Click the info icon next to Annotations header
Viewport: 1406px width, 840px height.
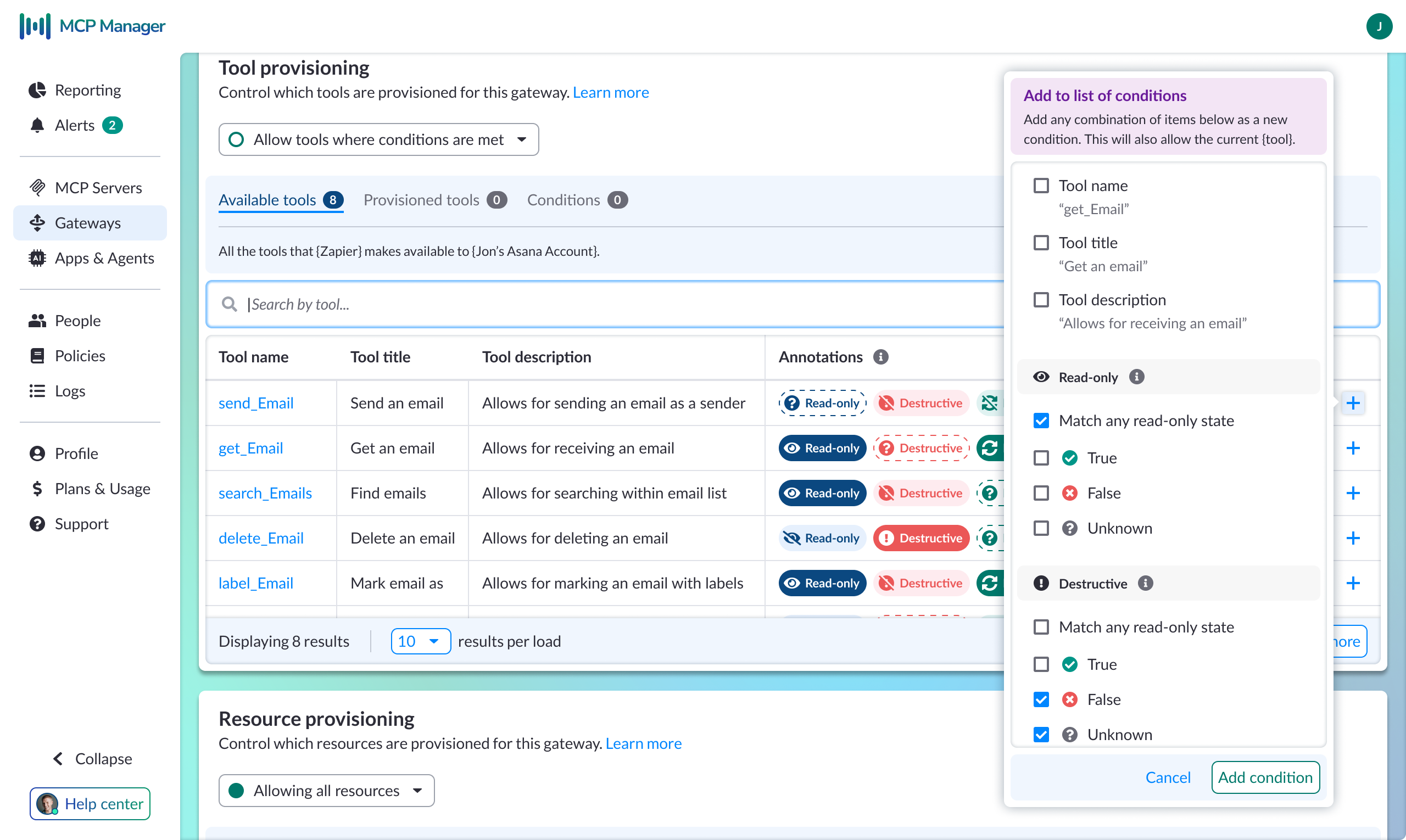(x=881, y=357)
